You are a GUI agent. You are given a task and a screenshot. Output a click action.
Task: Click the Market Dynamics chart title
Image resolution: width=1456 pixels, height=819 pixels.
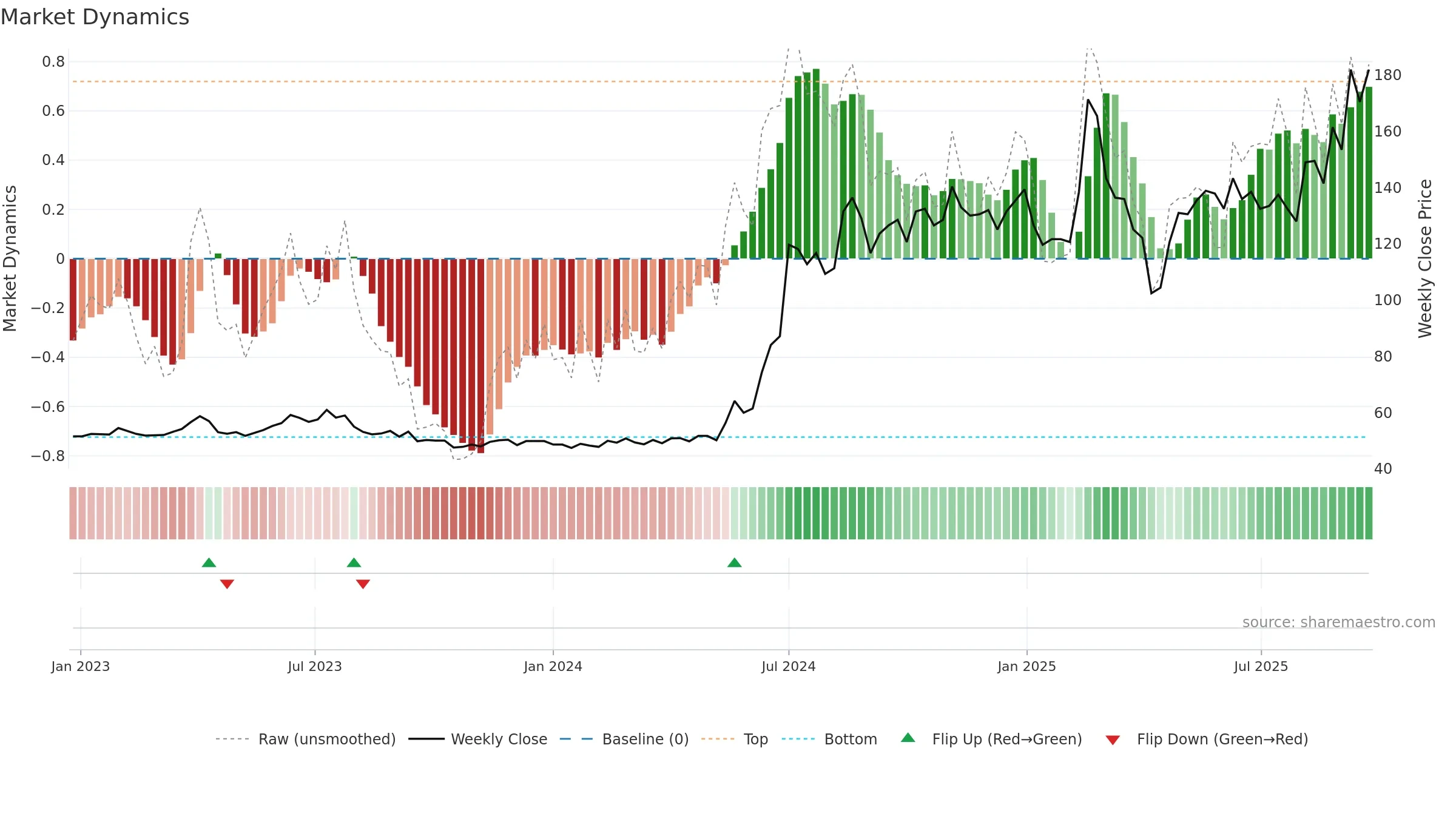pos(95,17)
